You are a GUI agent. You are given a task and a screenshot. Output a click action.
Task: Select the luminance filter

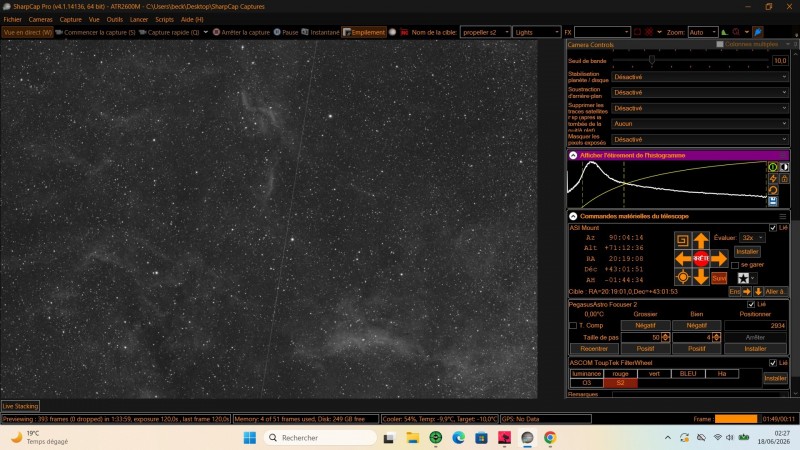(x=586, y=373)
